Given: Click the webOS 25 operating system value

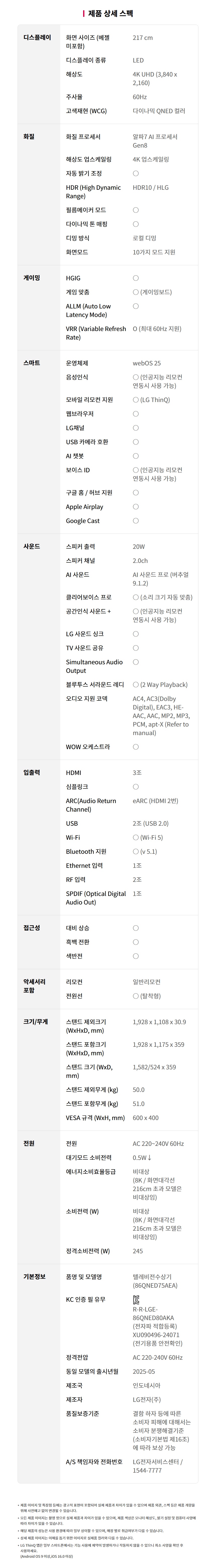Looking at the screenshot, I should [x=147, y=363].
